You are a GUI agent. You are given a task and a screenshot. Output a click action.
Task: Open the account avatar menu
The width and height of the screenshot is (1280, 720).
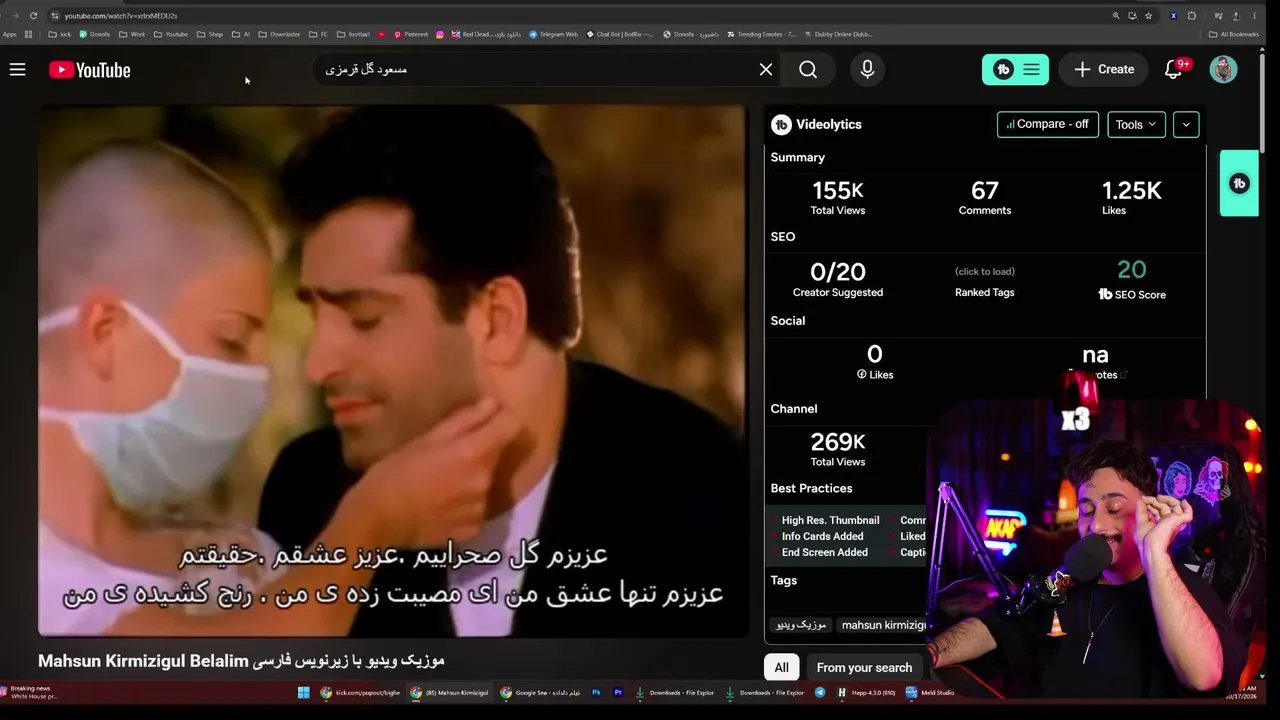1223,69
